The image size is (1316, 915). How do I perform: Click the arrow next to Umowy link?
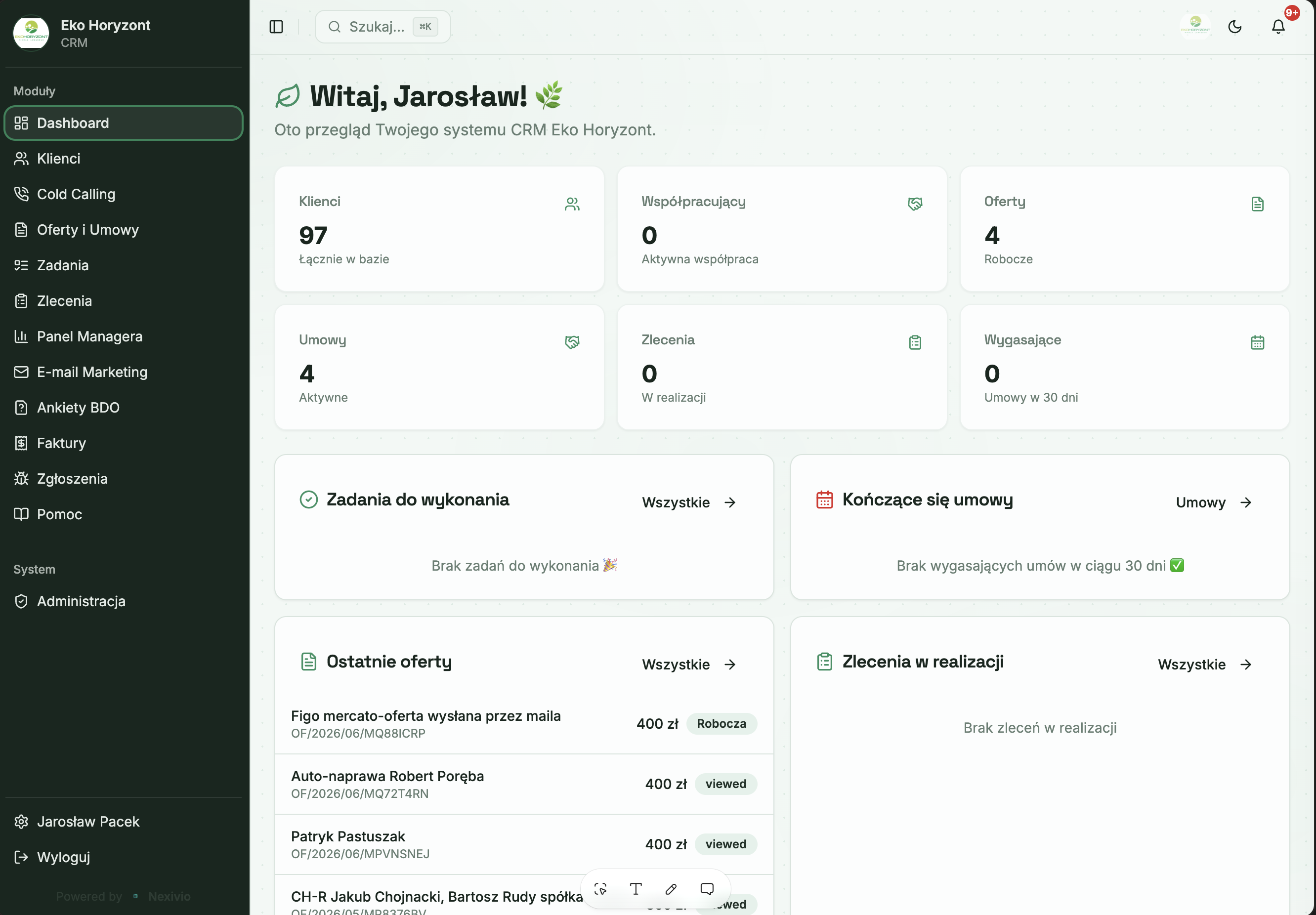click(x=1245, y=502)
